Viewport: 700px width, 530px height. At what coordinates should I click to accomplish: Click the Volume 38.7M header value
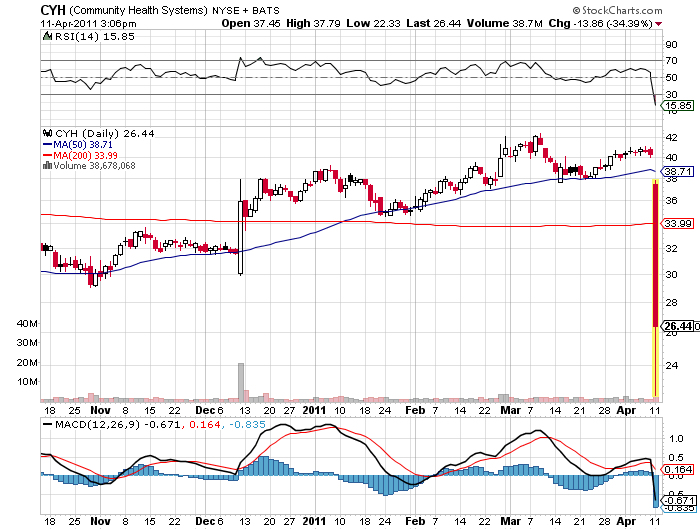(504, 23)
